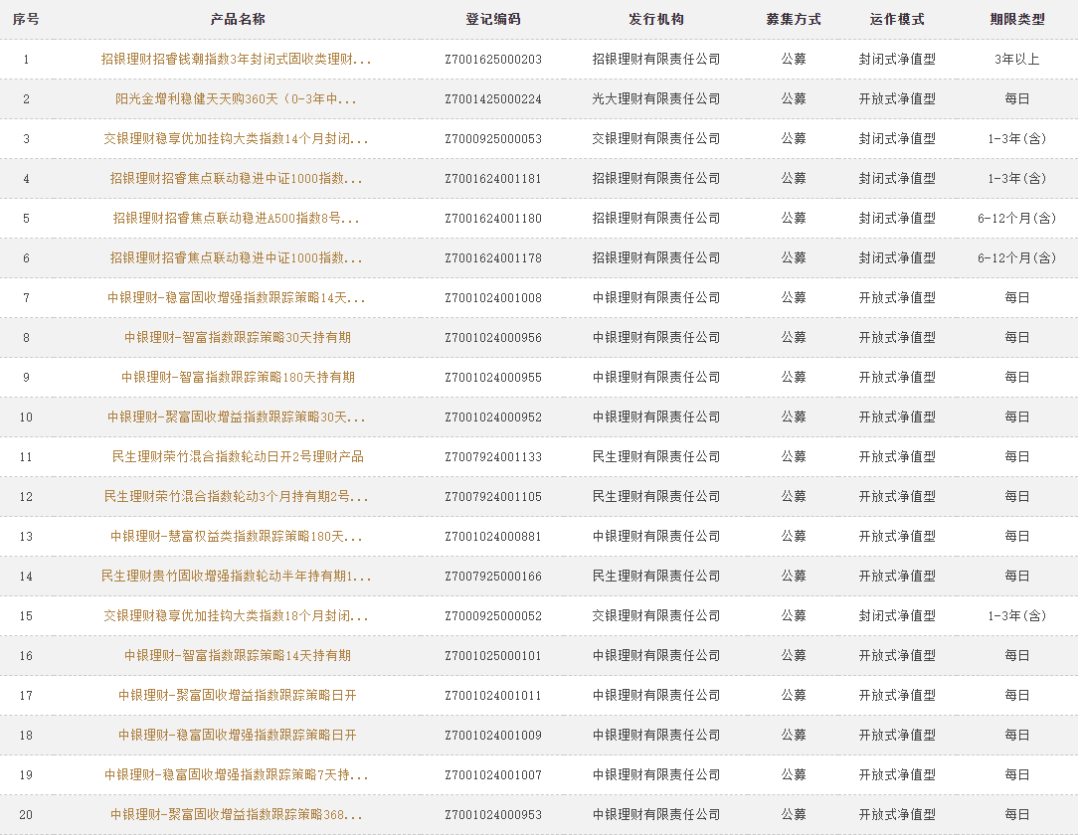
Task: Select 中银理财-智富指数跟踪策略14天持有期 link
Action: coord(237,655)
